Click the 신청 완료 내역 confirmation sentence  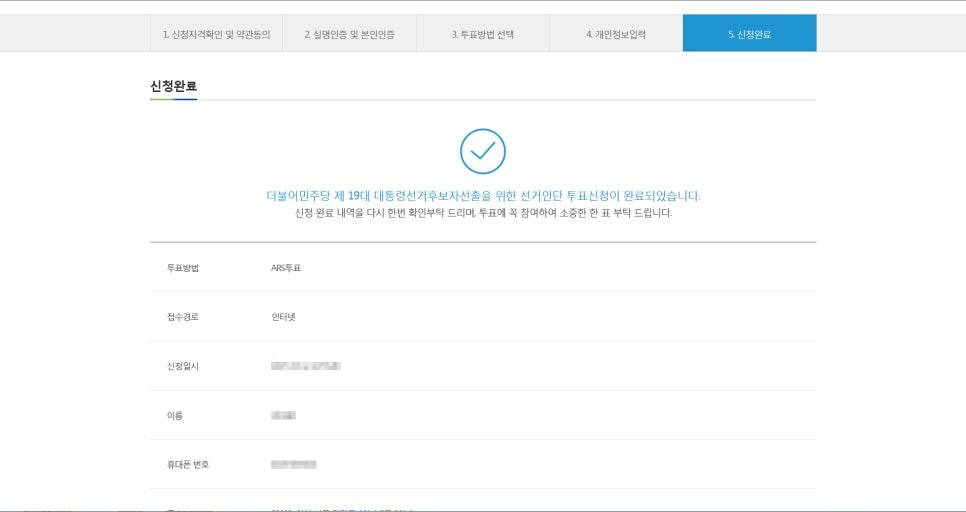coord(483,214)
